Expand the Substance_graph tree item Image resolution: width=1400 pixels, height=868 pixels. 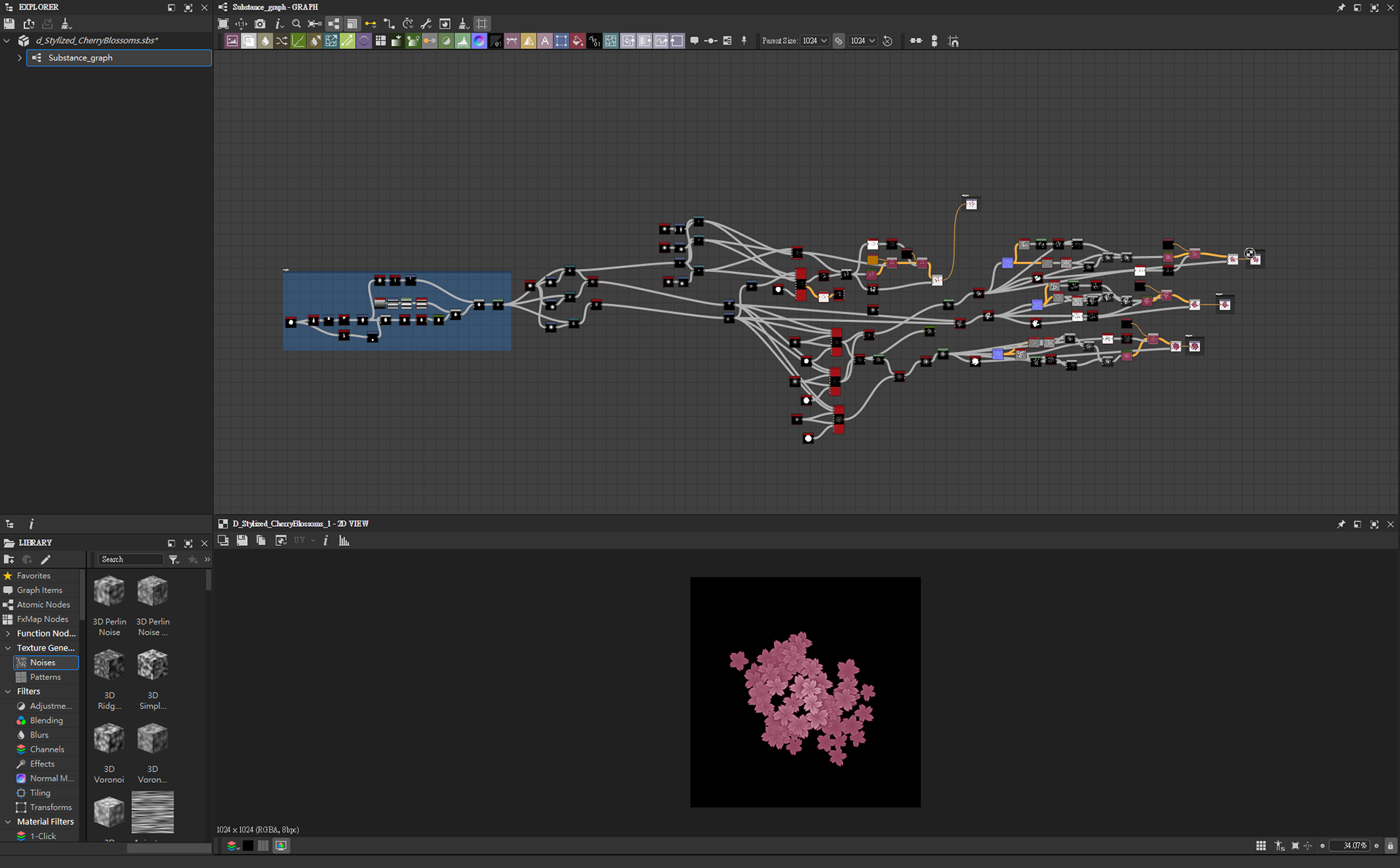click(x=20, y=58)
